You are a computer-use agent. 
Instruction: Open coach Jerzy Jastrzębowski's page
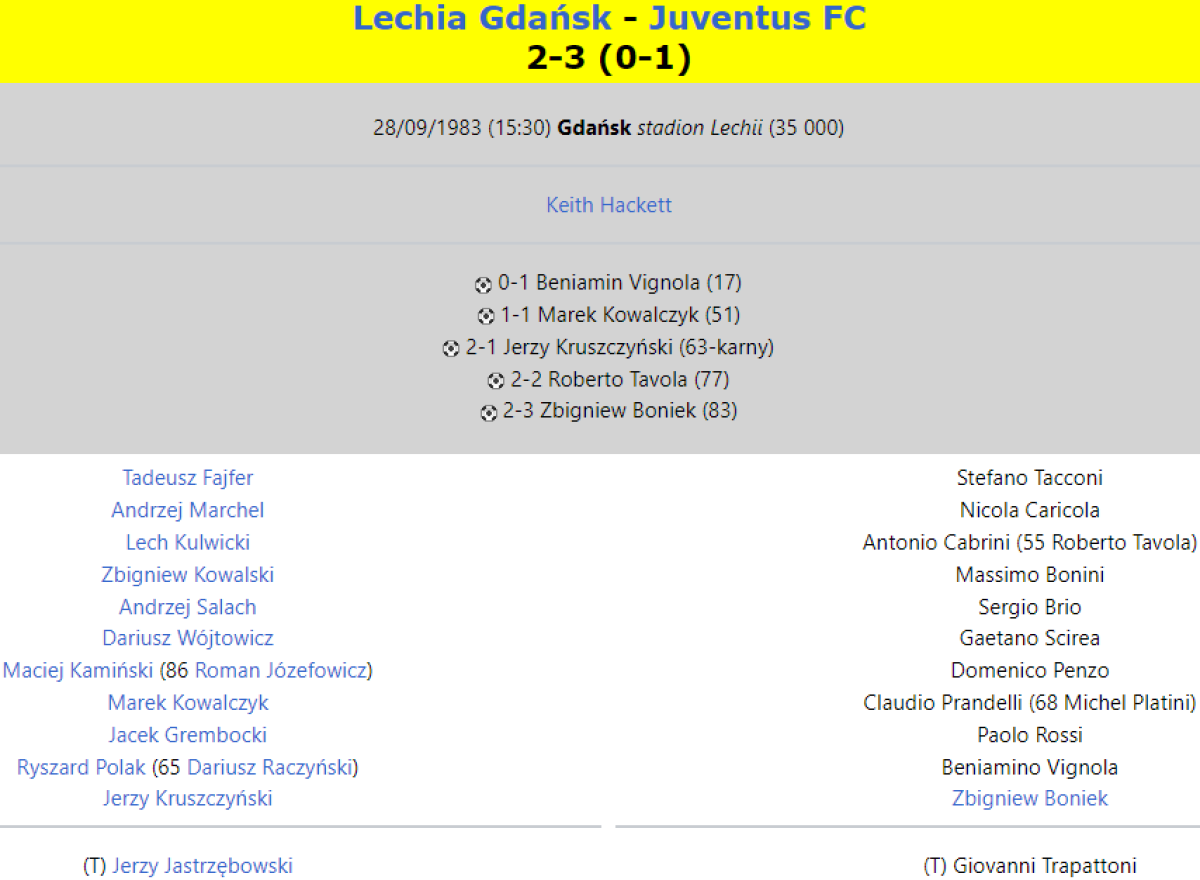click(x=202, y=866)
